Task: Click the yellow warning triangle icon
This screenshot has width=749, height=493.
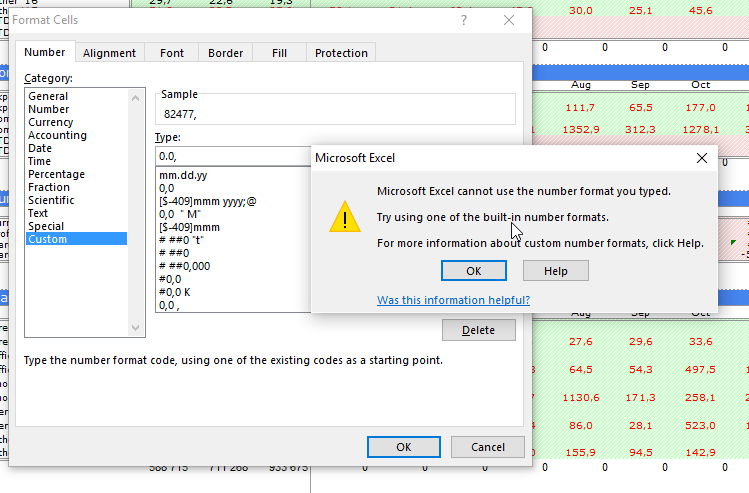Action: [x=345, y=217]
